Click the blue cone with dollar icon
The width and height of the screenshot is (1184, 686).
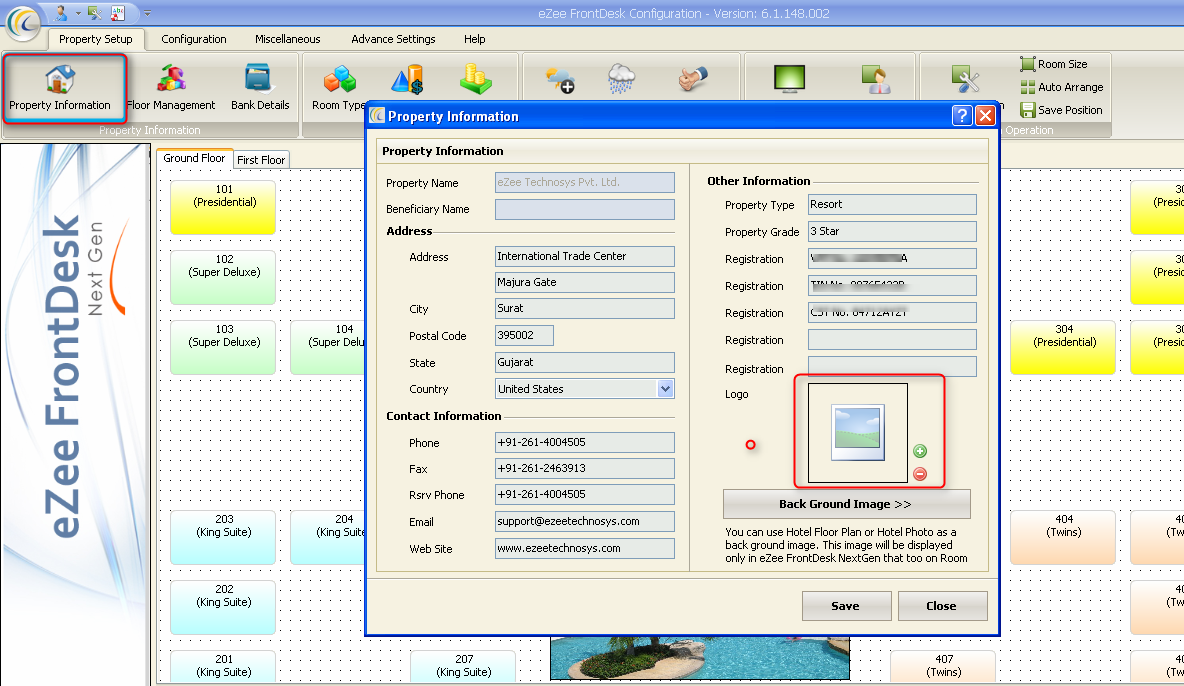(408, 79)
